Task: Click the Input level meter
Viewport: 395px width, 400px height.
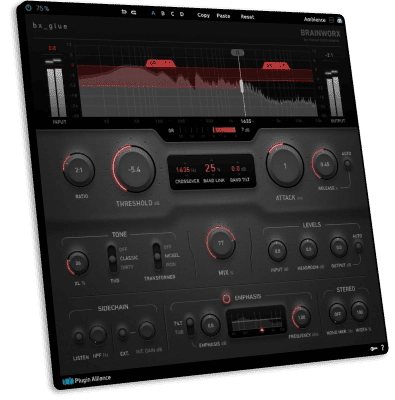Action: pos(56,89)
